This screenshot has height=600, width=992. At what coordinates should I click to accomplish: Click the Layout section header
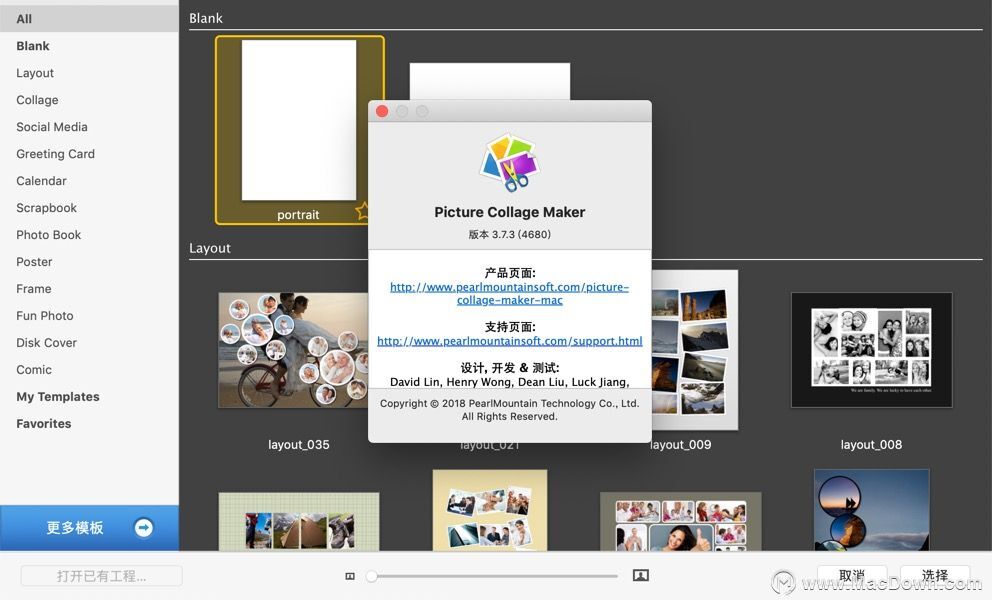(x=209, y=248)
